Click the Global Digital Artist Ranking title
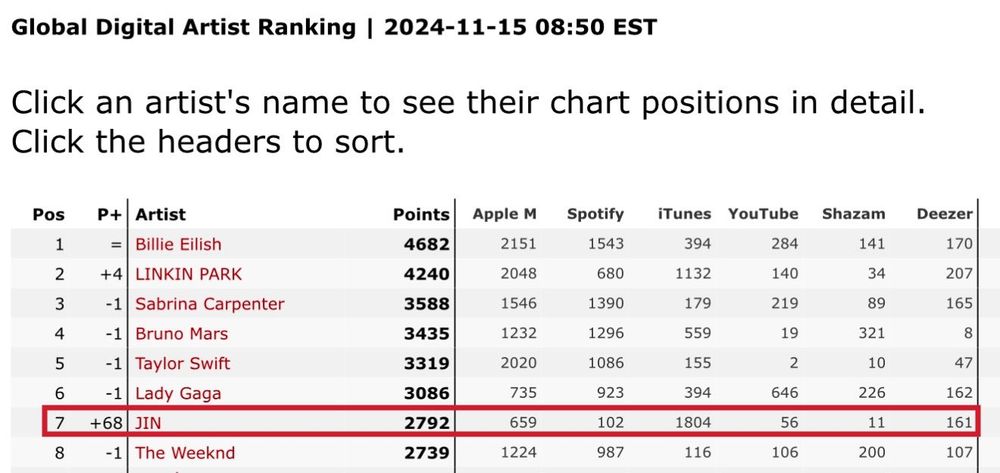Screen dimensions: 1000x473 [x=182, y=27]
